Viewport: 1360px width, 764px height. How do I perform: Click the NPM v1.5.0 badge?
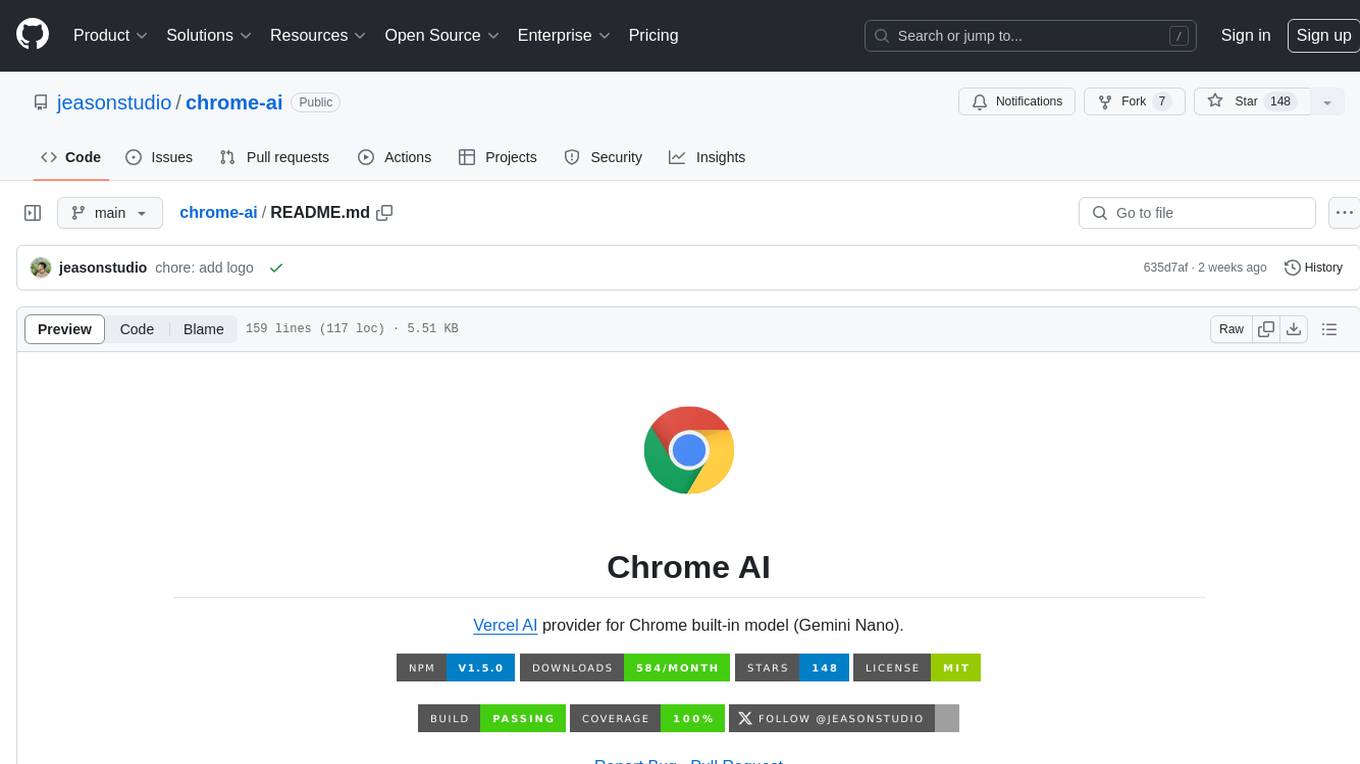click(x=456, y=667)
